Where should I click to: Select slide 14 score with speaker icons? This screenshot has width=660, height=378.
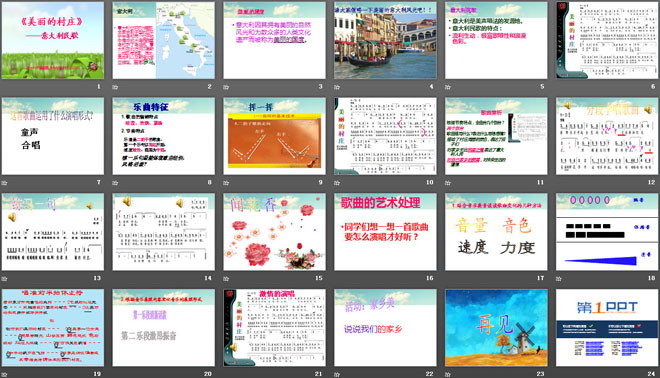163,232
